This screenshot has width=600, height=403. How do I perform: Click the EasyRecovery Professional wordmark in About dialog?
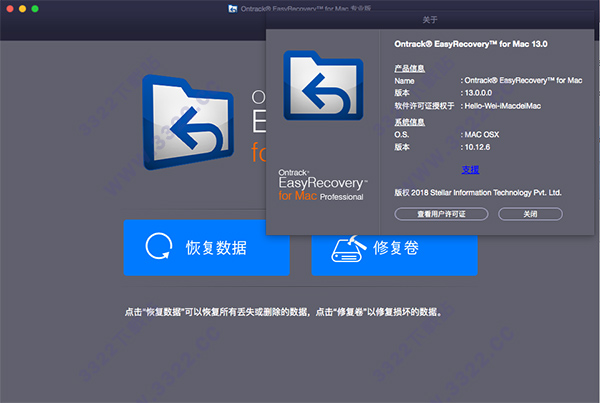pyautogui.click(x=323, y=185)
